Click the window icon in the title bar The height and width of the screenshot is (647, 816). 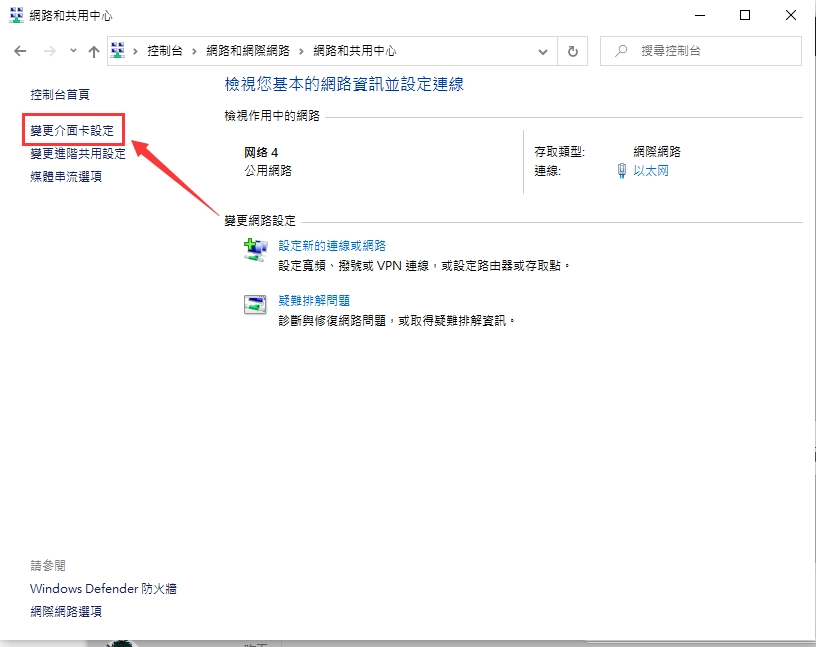click(16, 16)
